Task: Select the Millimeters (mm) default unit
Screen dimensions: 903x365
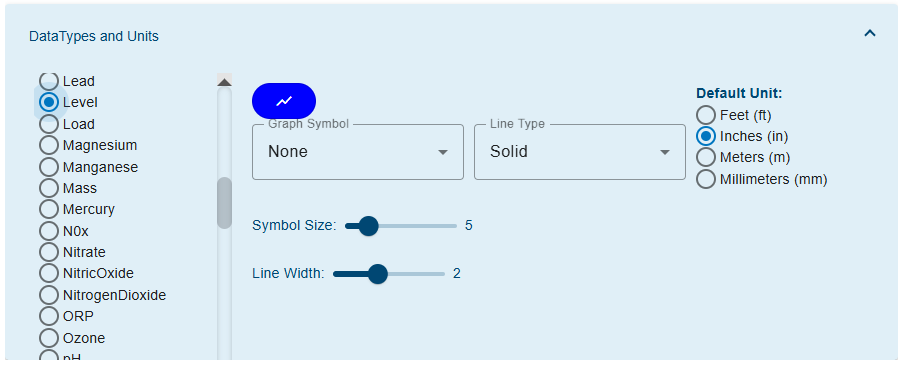Action: [762, 179]
